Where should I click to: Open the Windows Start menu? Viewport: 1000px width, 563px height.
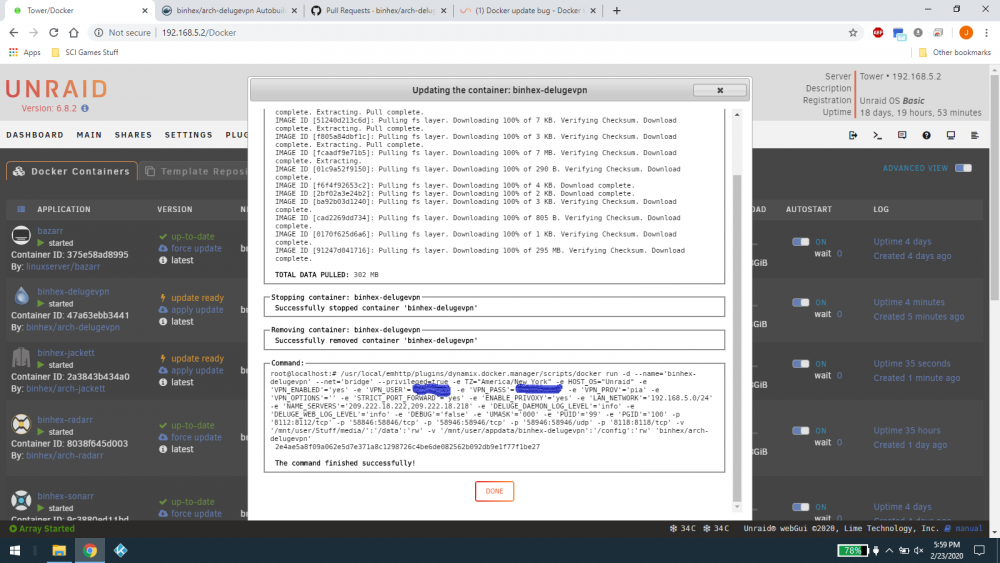click(15, 550)
